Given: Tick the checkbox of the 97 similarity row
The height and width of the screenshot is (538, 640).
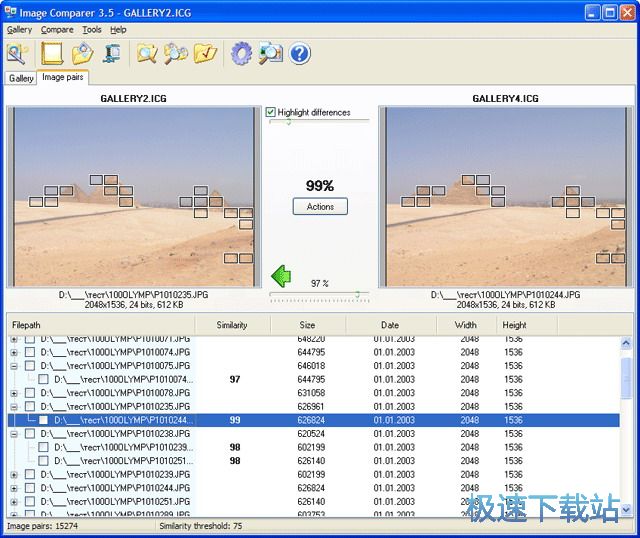Looking at the screenshot, I should [x=43, y=380].
